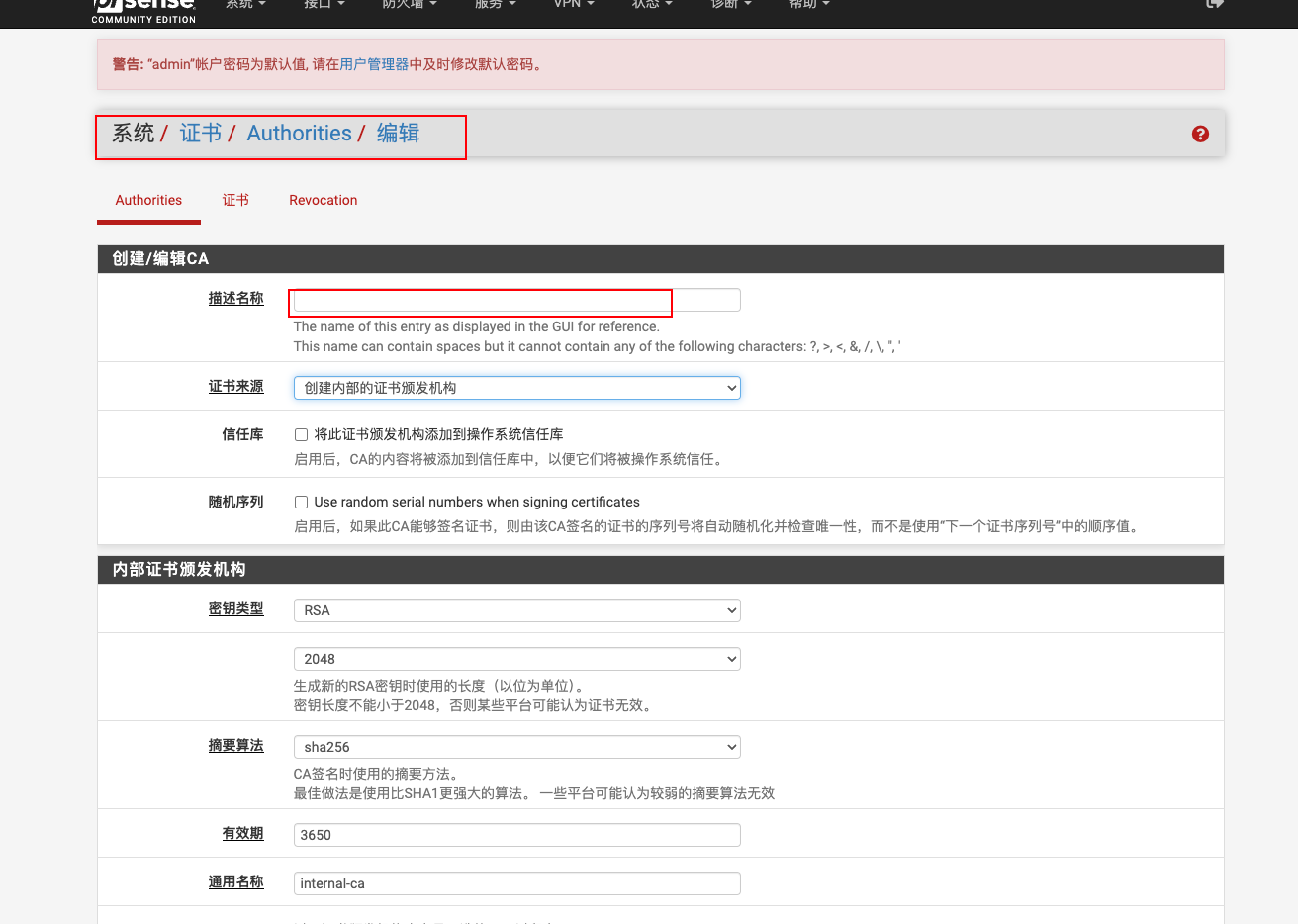
Task: Go to the 证书 breadcrumb link
Action: tap(201, 133)
